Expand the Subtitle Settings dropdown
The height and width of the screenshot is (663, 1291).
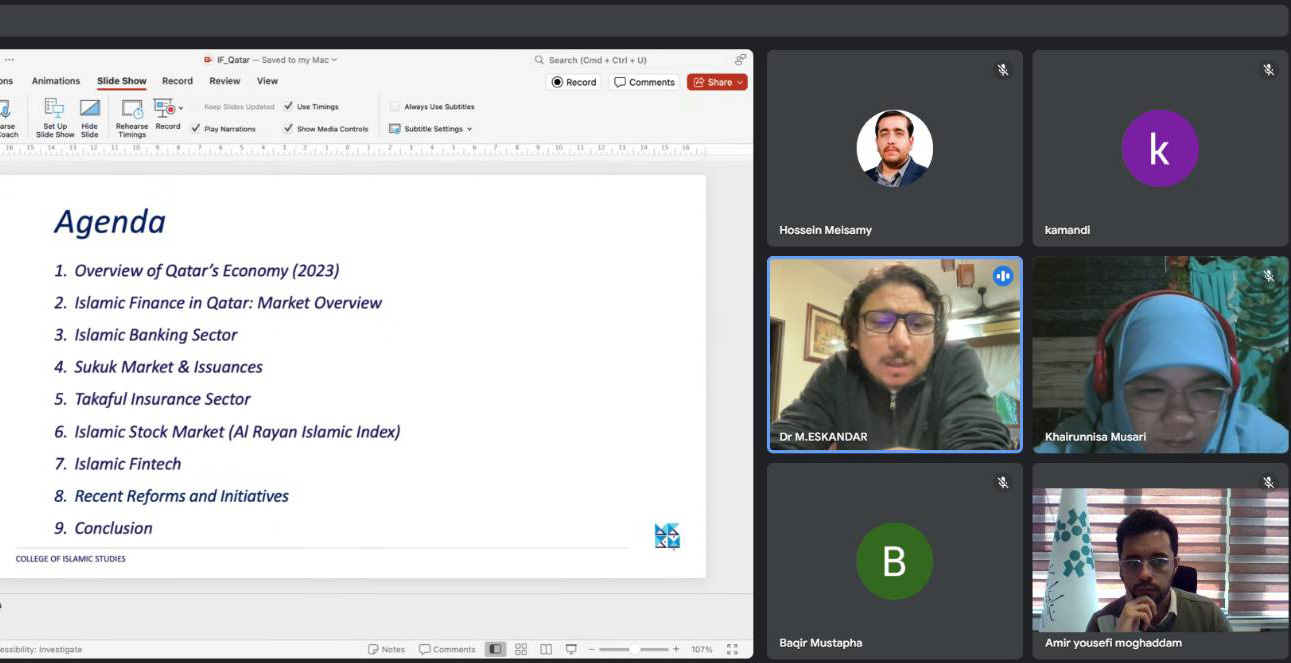point(431,129)
